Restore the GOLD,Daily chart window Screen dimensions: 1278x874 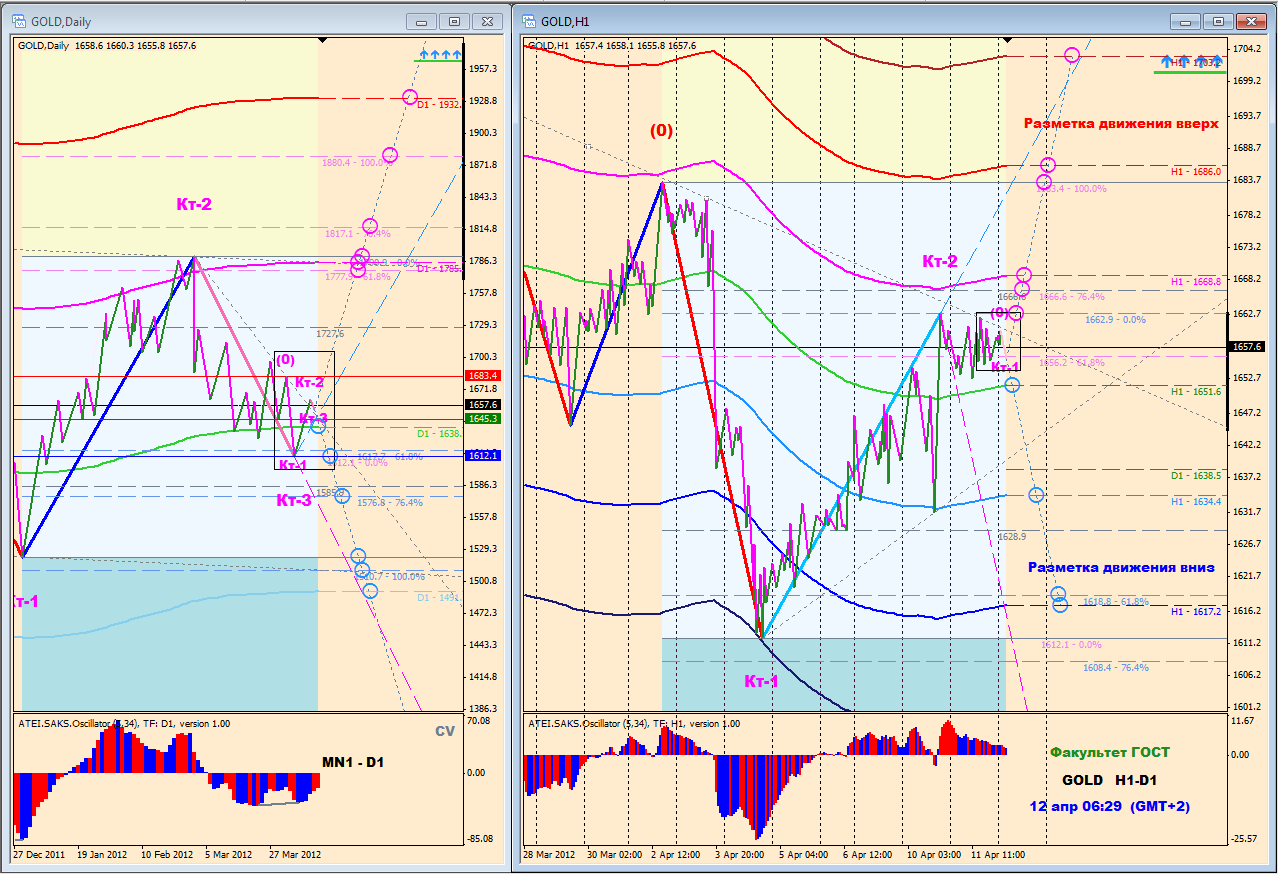(x=454, y=20)
